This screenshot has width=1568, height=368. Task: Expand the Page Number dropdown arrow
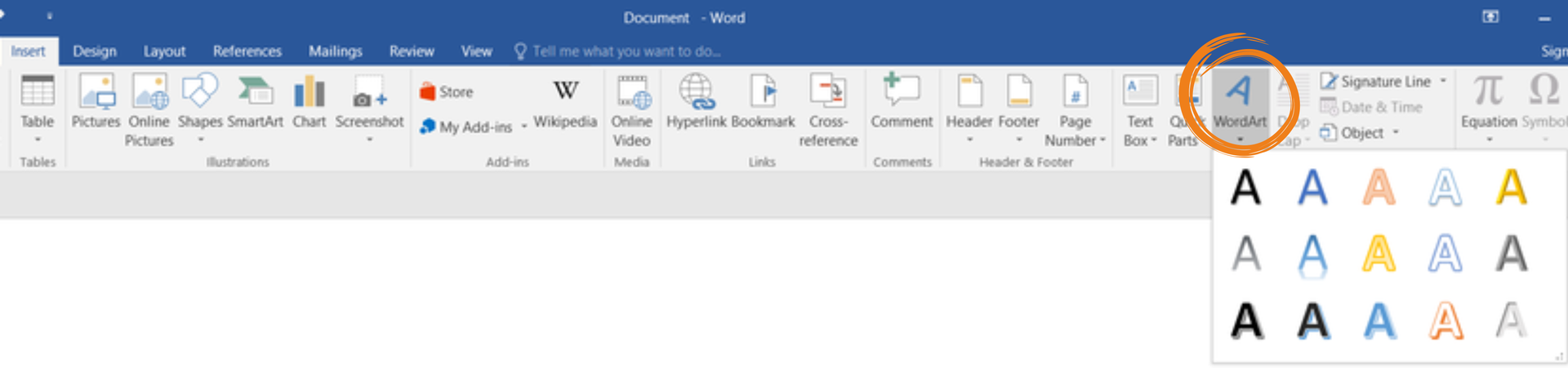[1102, 140]
